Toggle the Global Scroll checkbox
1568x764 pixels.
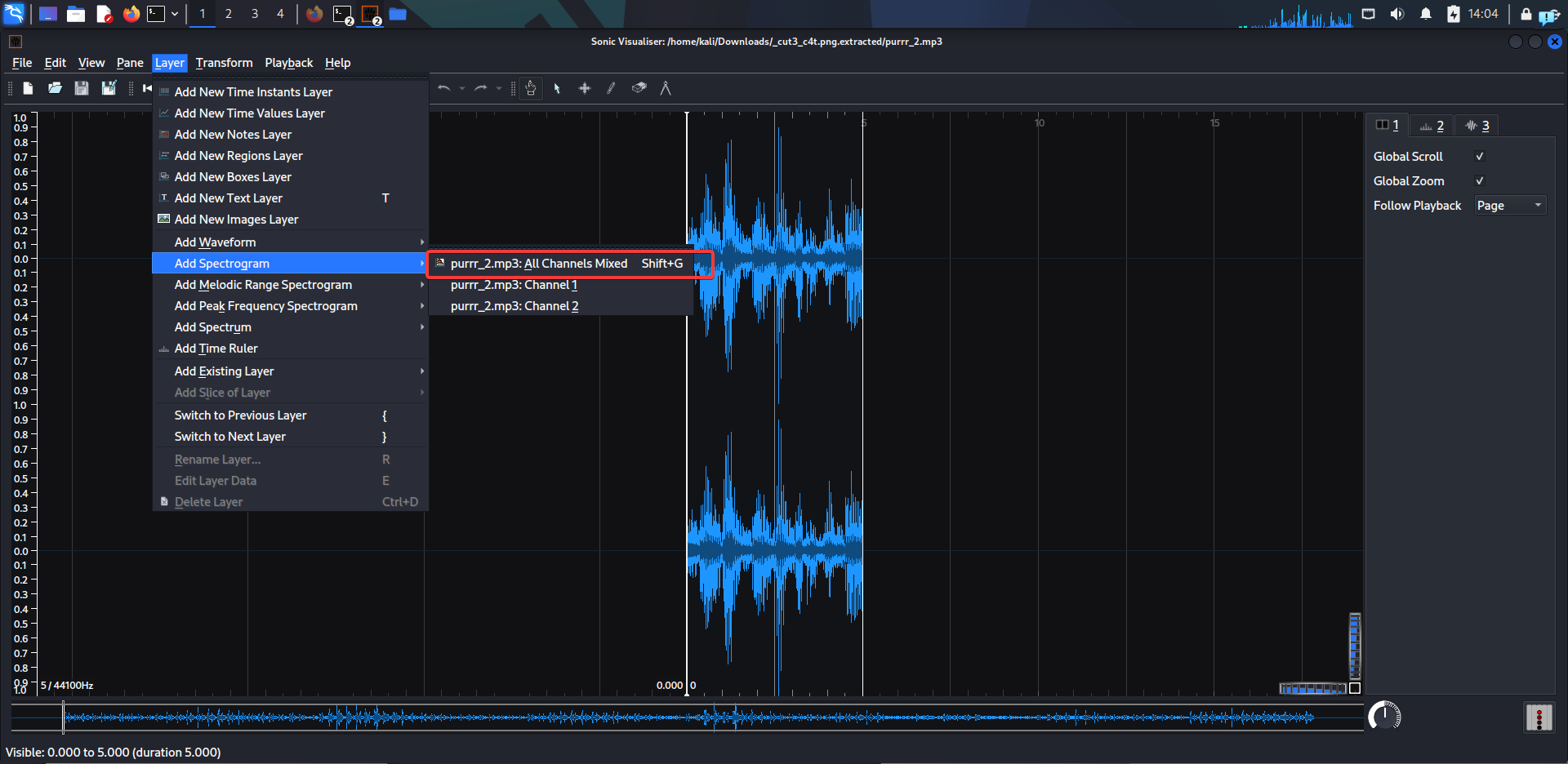(x=1480, y=157)
